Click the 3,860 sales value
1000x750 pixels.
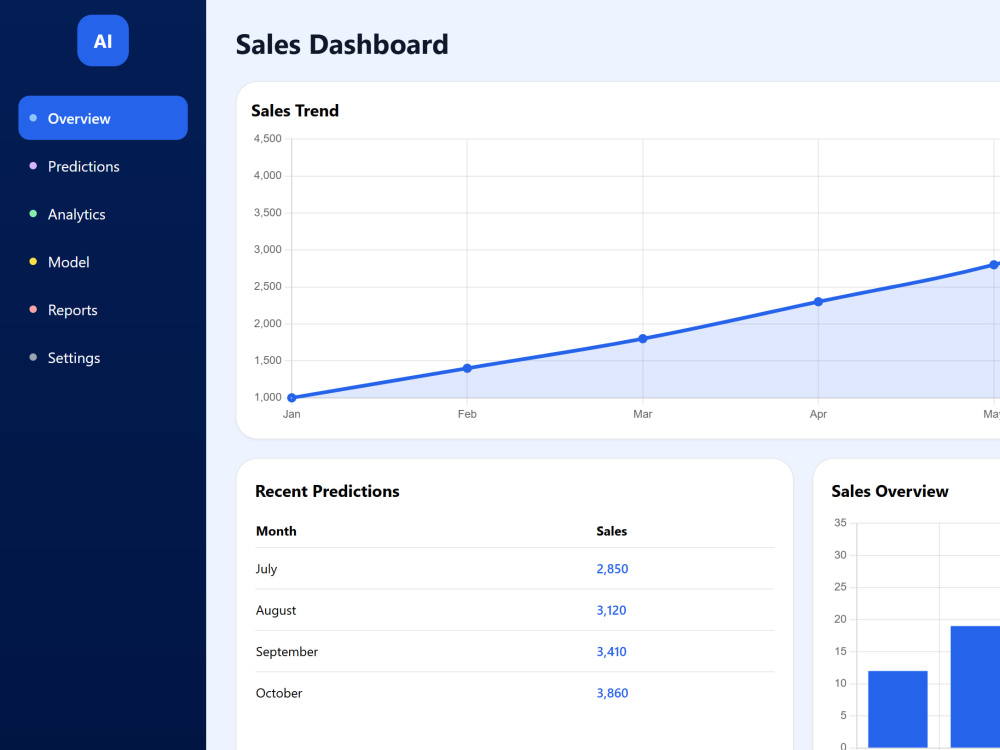[612, 693]
